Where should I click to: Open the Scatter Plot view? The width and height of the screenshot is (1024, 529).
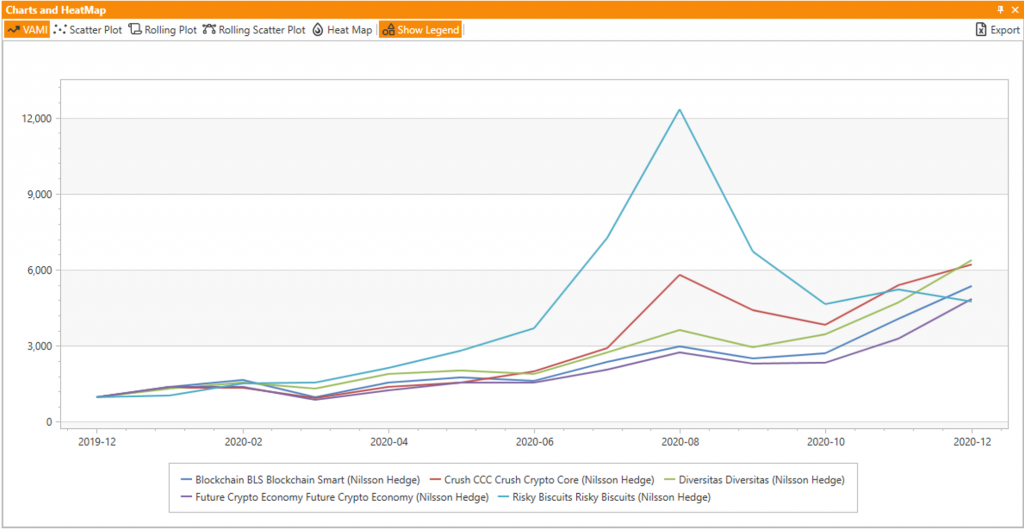(88, 30)
